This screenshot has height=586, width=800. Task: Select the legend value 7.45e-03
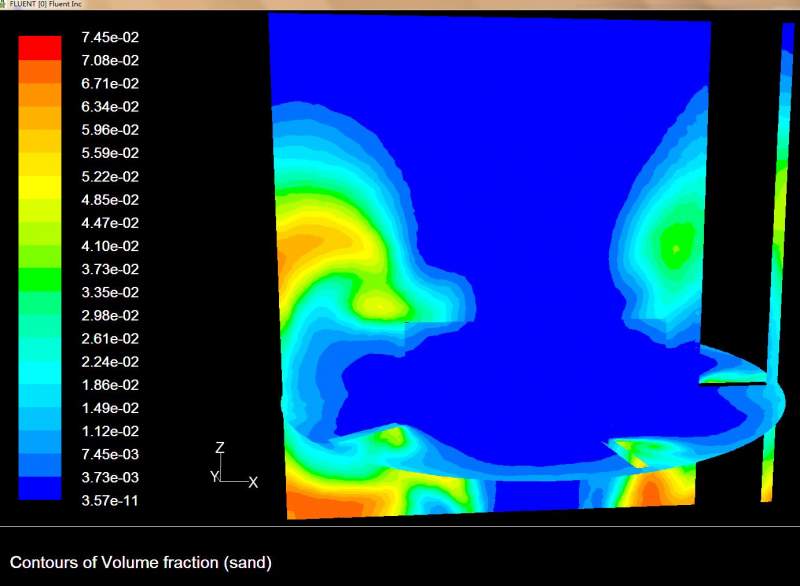pyautogui.click(x=110, y=454)
